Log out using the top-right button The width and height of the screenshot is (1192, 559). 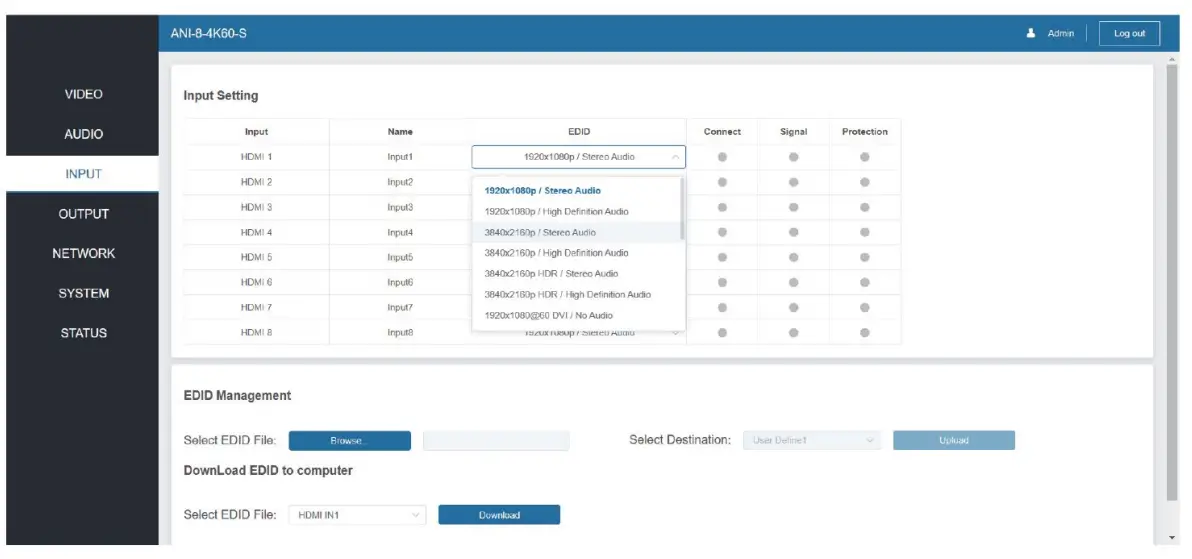click(1129, 33)
